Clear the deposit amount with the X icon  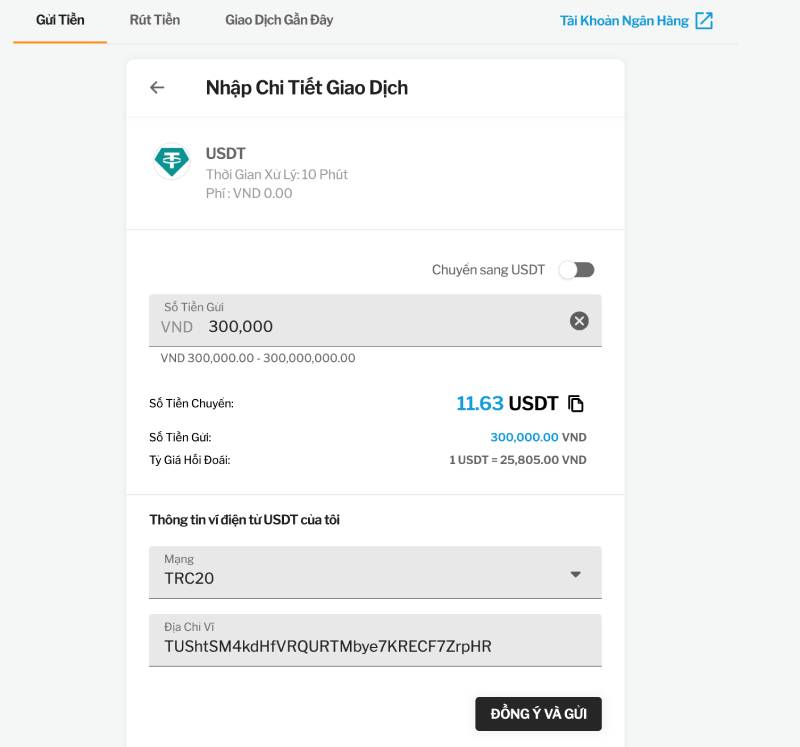click(x=579, y=321)
